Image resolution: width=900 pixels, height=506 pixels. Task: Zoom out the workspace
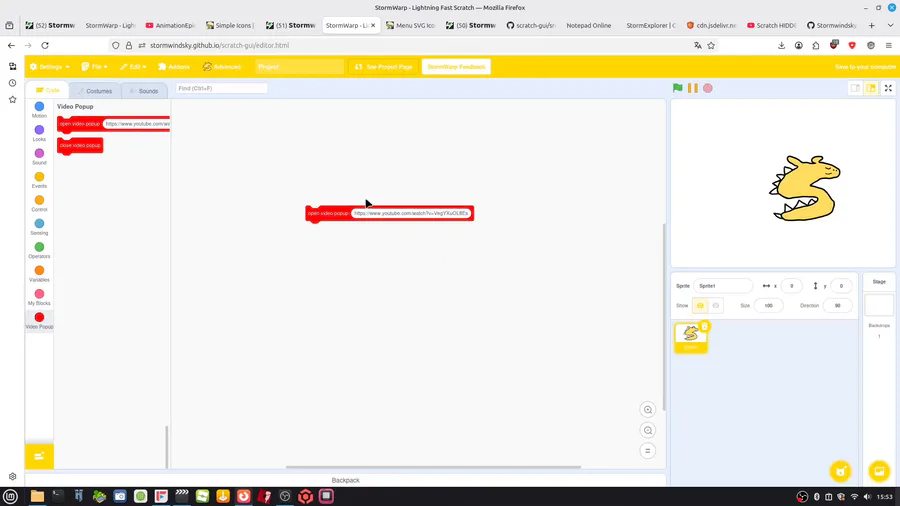(x=647, y=430)
